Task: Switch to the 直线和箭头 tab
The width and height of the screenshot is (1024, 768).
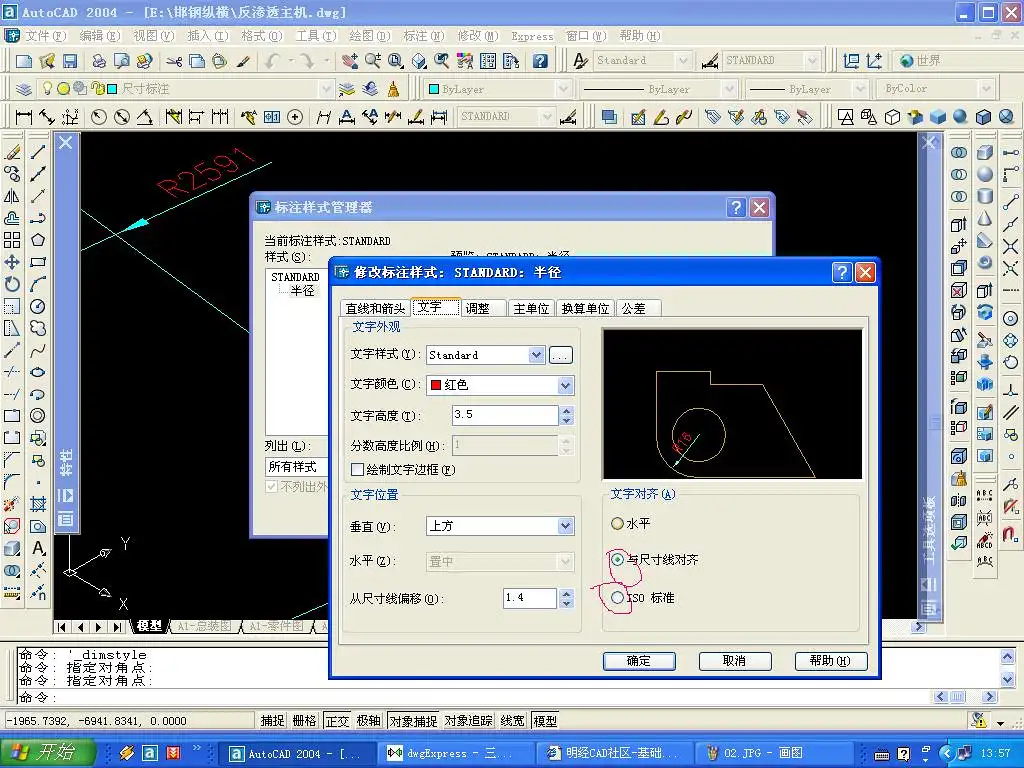Action: 376,308
